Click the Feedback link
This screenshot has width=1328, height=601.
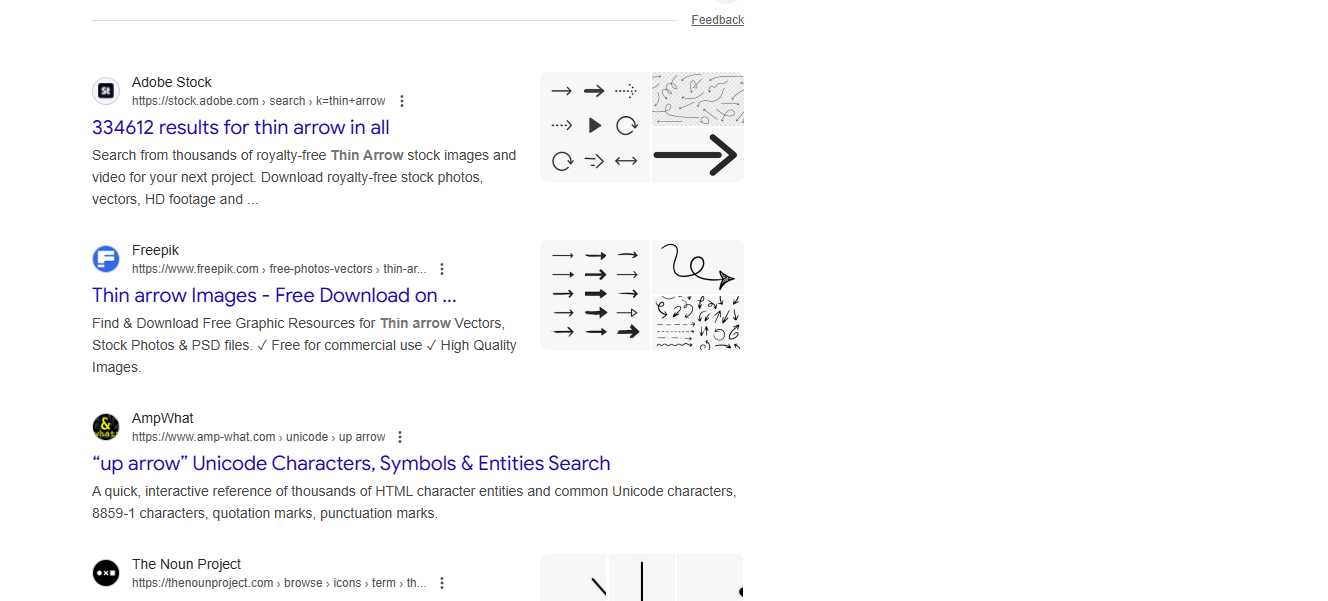717,20
